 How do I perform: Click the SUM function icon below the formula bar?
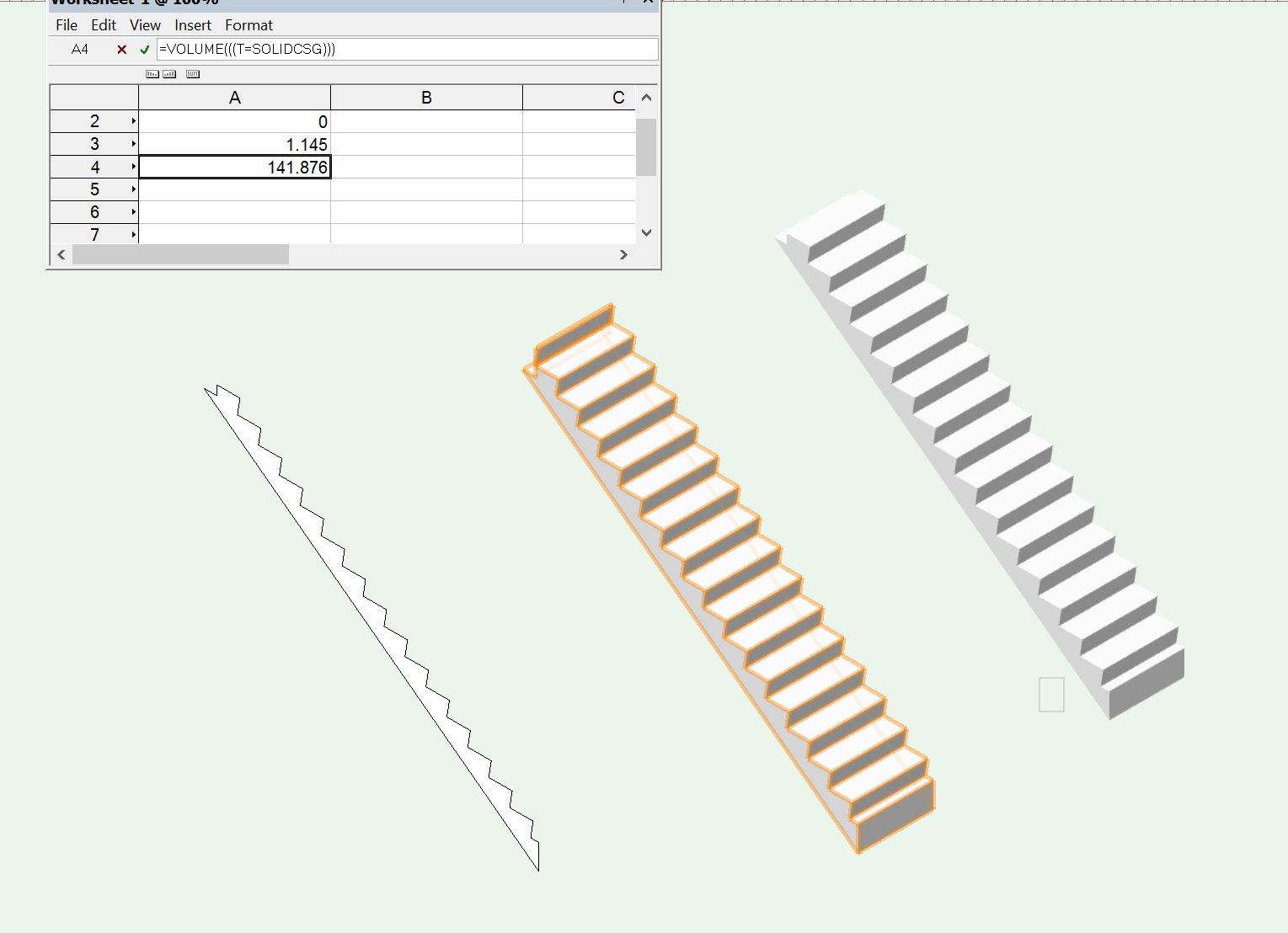click(x=192, y=74)
